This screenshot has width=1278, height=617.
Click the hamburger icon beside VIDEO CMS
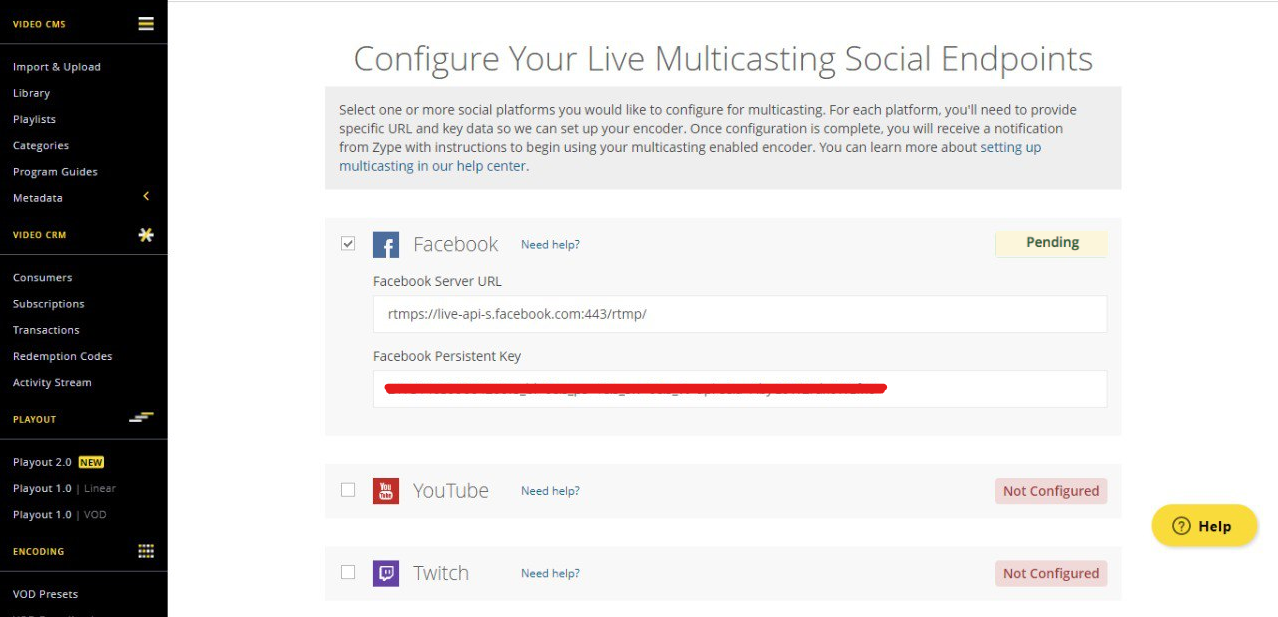pos(146,24)
